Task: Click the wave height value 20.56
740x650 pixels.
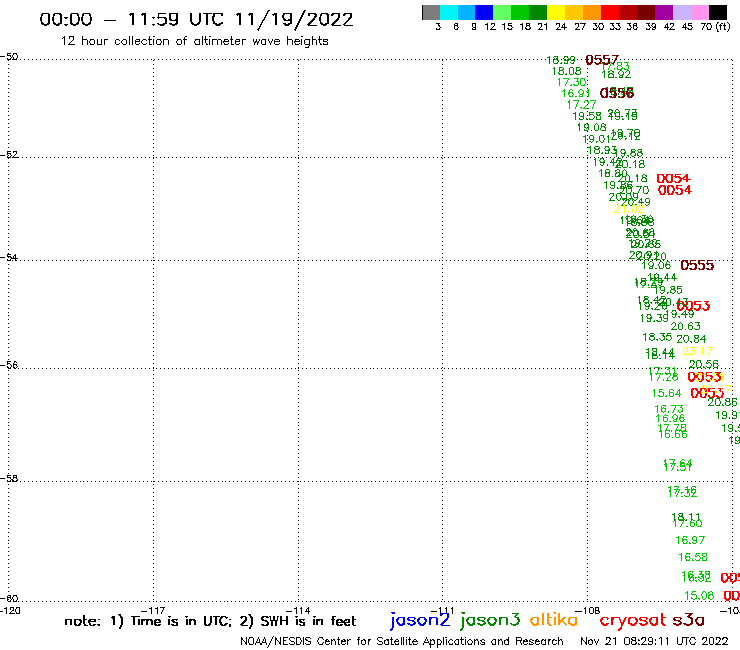Action: 703,364
